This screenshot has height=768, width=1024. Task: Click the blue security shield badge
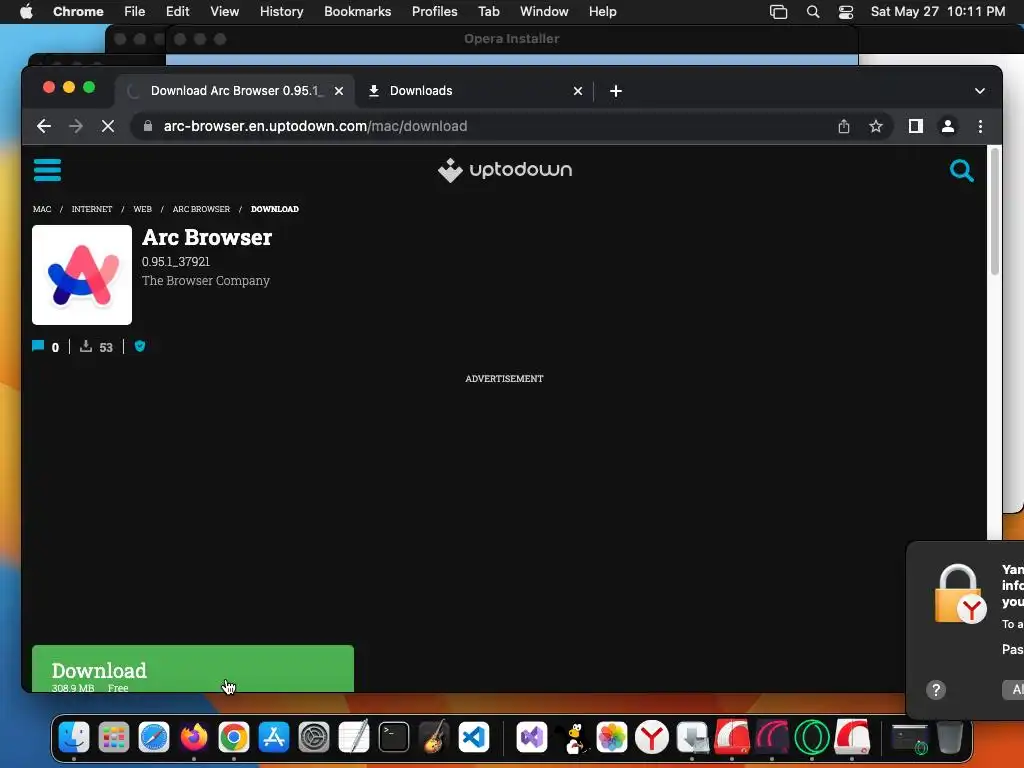140,346
